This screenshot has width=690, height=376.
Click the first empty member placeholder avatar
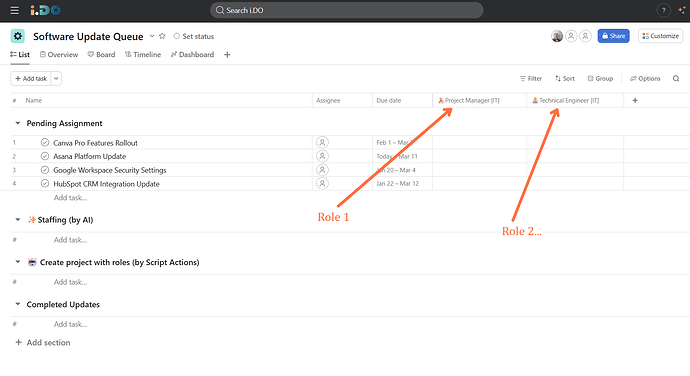(x=571, y=36)
